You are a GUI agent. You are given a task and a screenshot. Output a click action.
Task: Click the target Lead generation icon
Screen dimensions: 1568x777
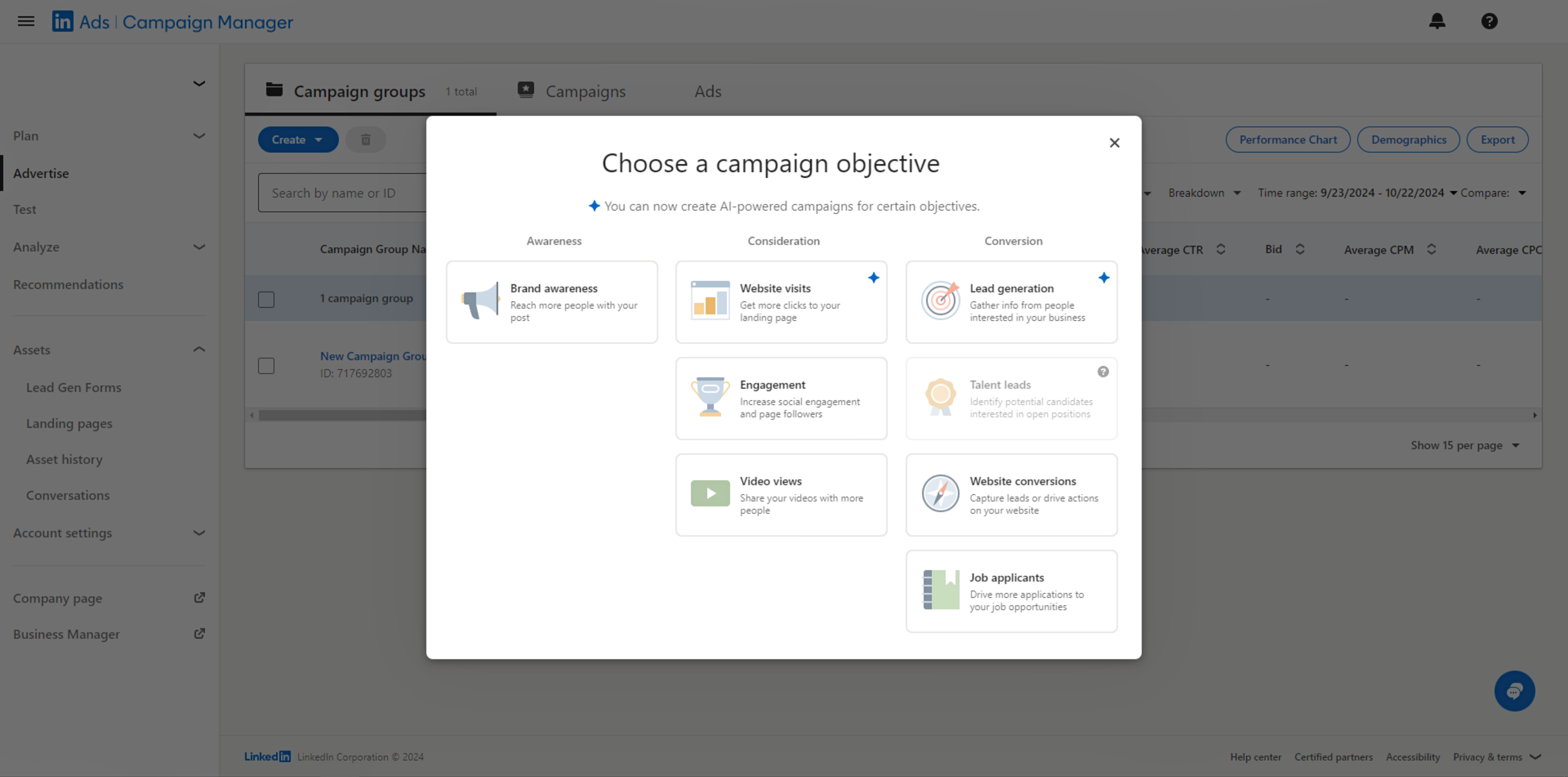941,300
